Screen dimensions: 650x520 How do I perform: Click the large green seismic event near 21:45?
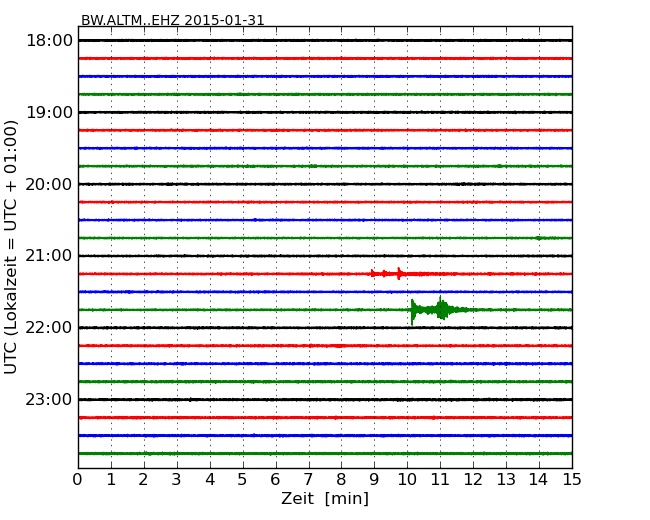(439, 310)
